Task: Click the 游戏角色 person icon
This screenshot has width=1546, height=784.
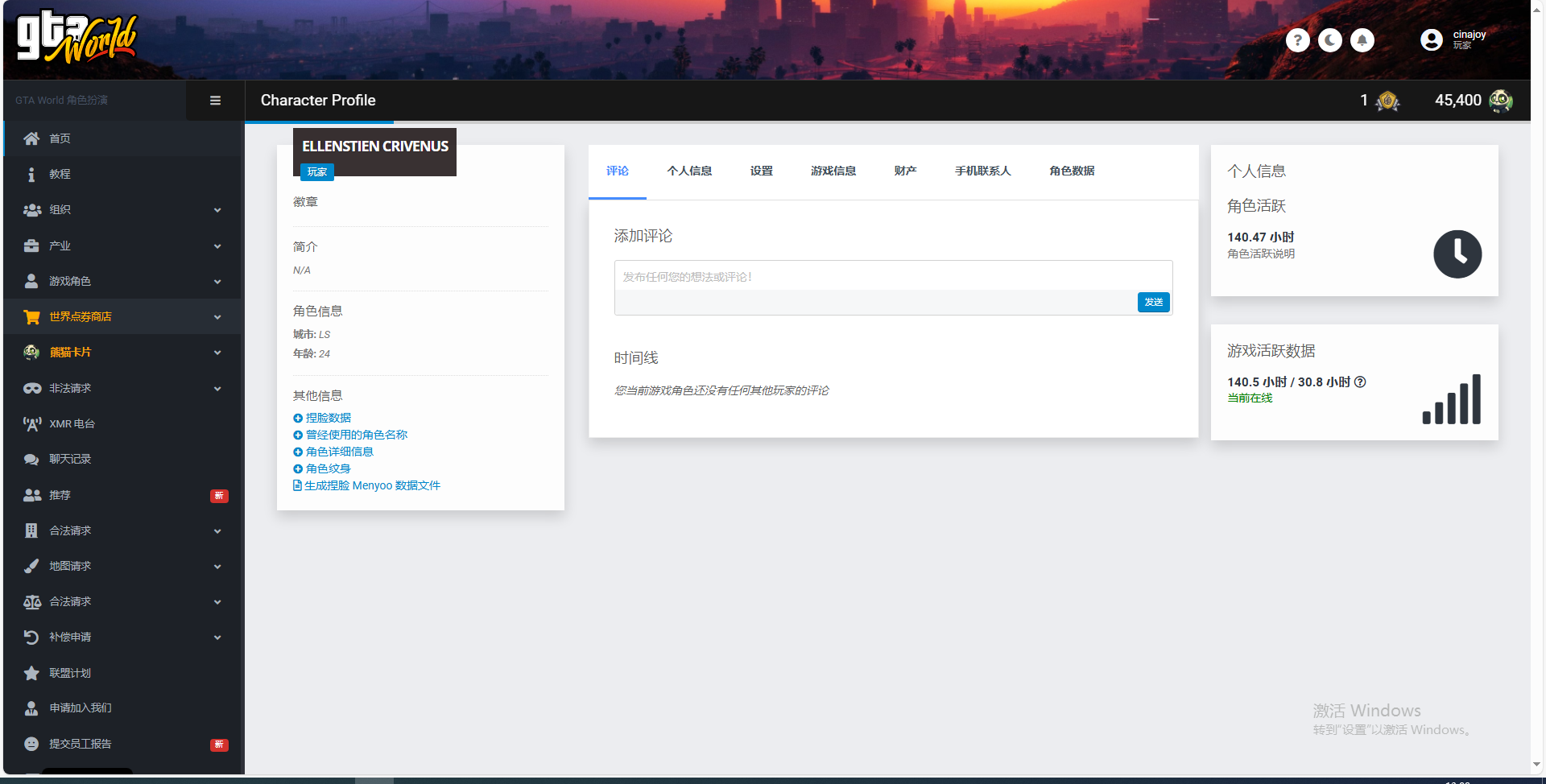Action: click(x=31, y=281)
